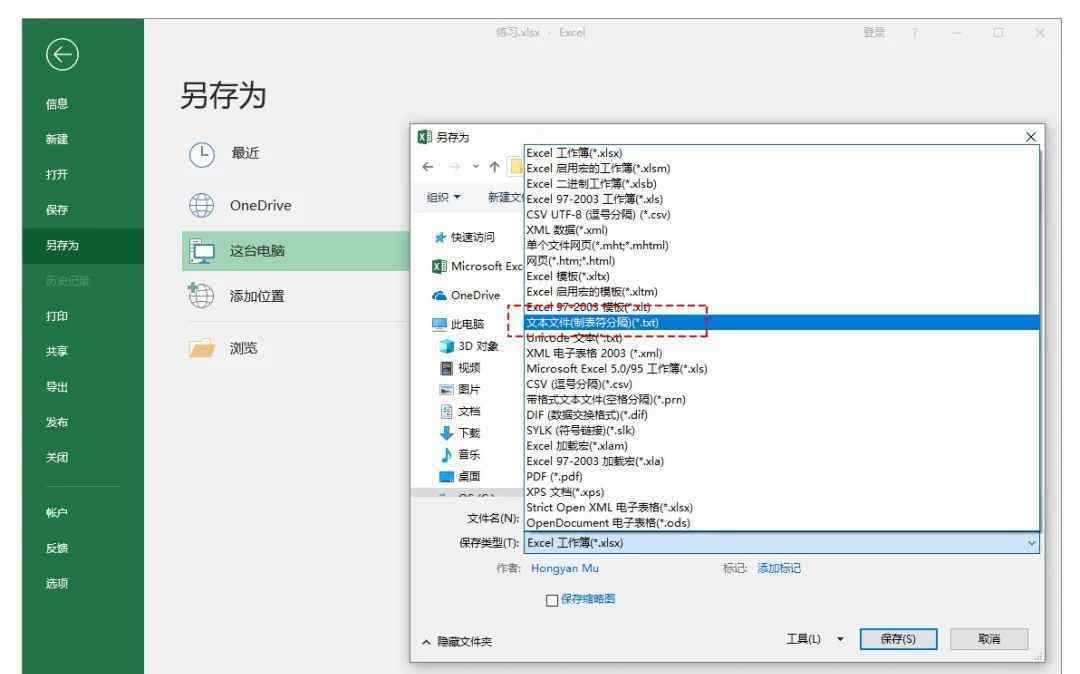Choose PDF (*.pdf) file type

pos(782,476)
